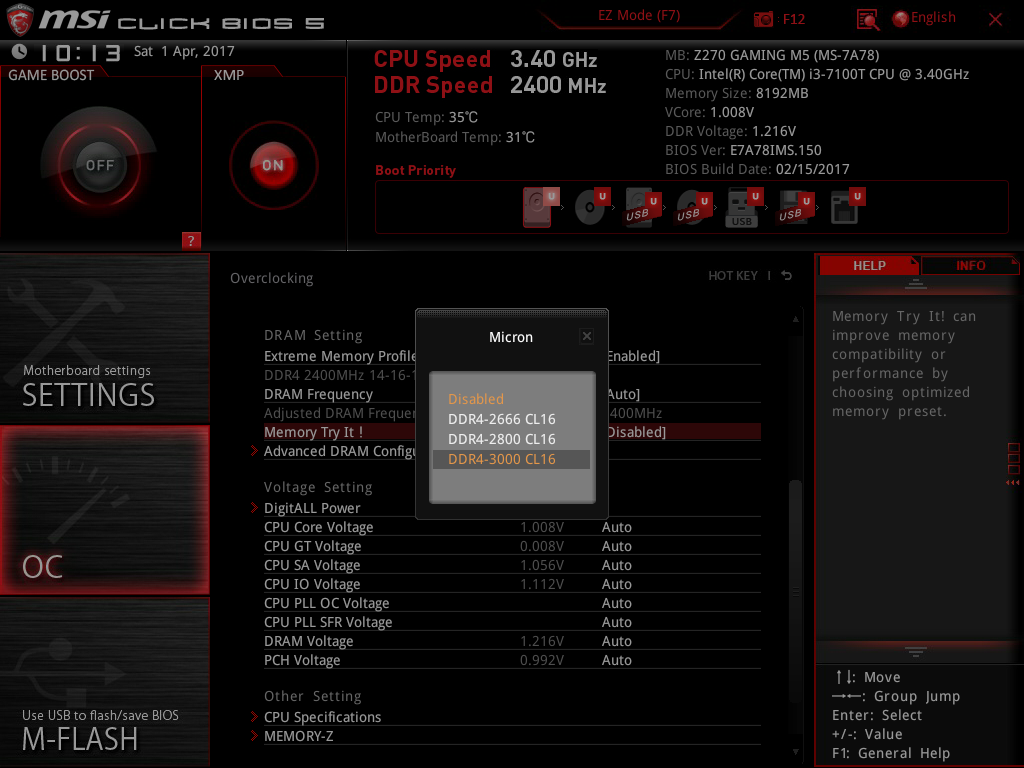Switch to EZ Mode (F7)
1024x768 pixels.
tap(639, 15)
